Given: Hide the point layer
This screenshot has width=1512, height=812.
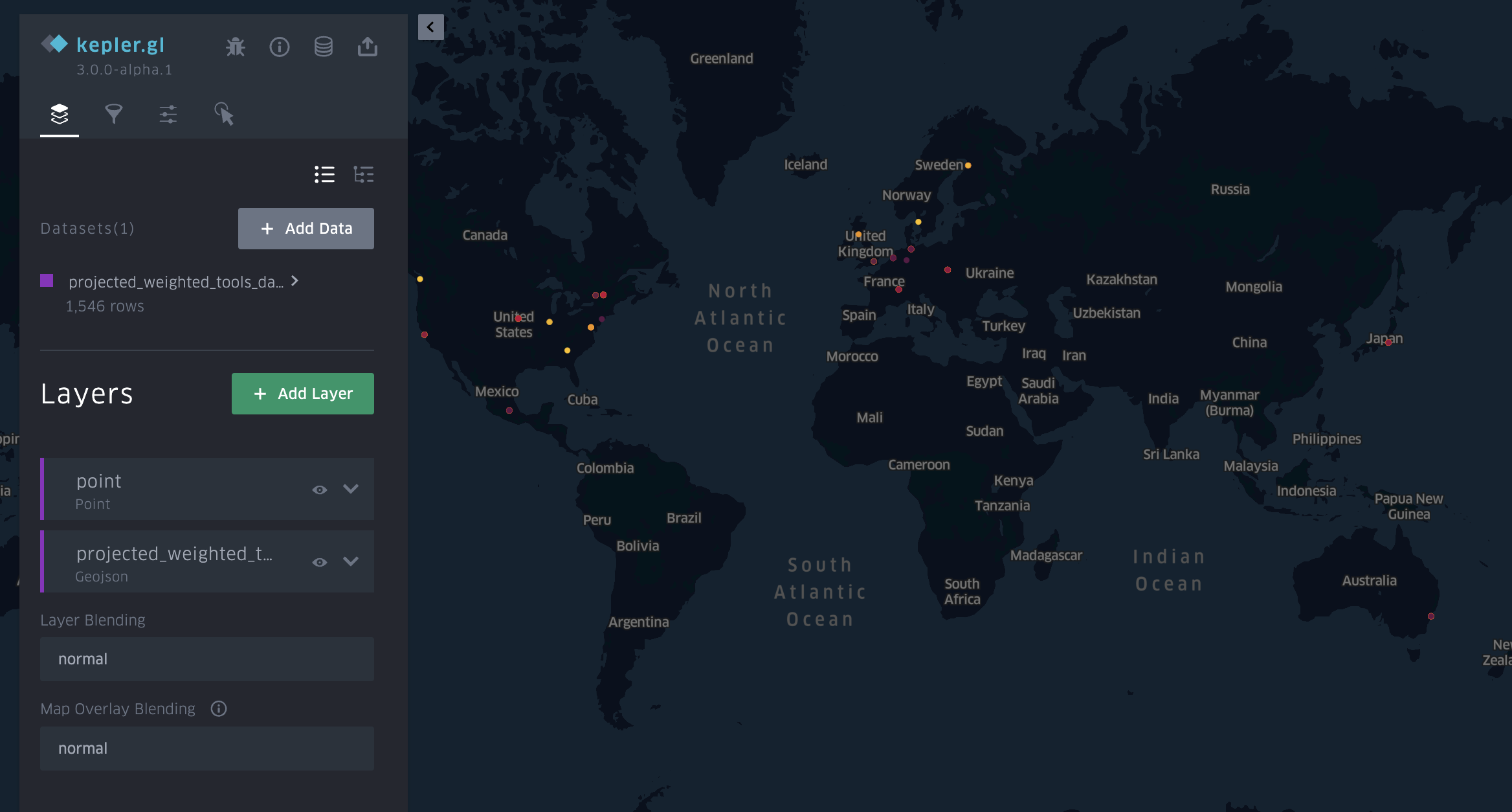Looking at the screenshot, I should click(320, 490).
